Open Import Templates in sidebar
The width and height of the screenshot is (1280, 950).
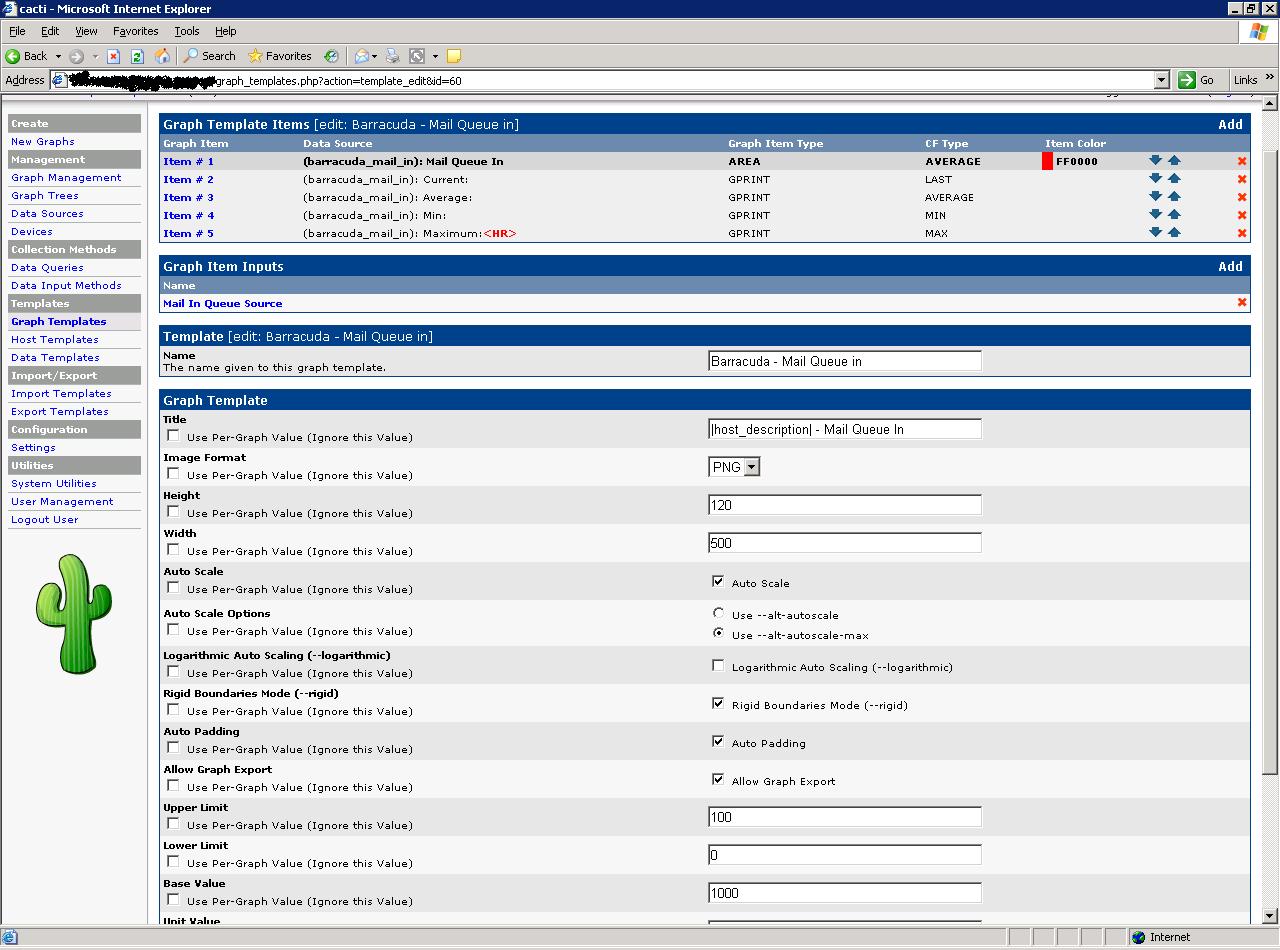point(61,393)
